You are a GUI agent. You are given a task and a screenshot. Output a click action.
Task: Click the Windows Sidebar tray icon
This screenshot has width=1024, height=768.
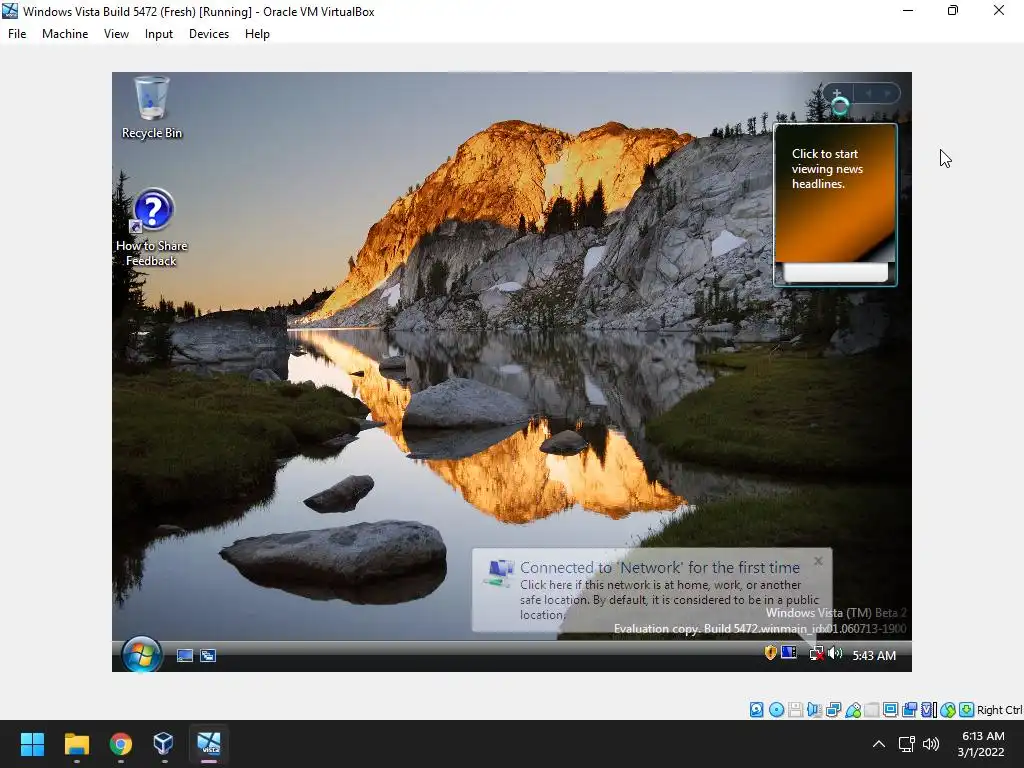click(789, 652)
